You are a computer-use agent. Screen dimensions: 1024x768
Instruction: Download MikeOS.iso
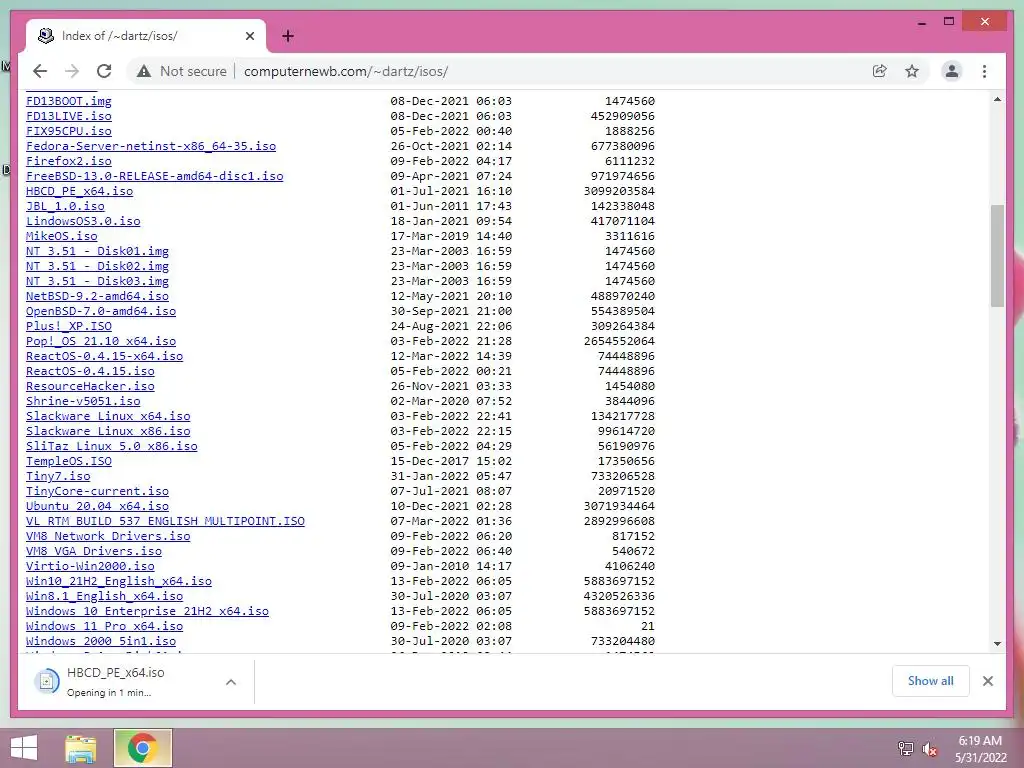point(61,236)
